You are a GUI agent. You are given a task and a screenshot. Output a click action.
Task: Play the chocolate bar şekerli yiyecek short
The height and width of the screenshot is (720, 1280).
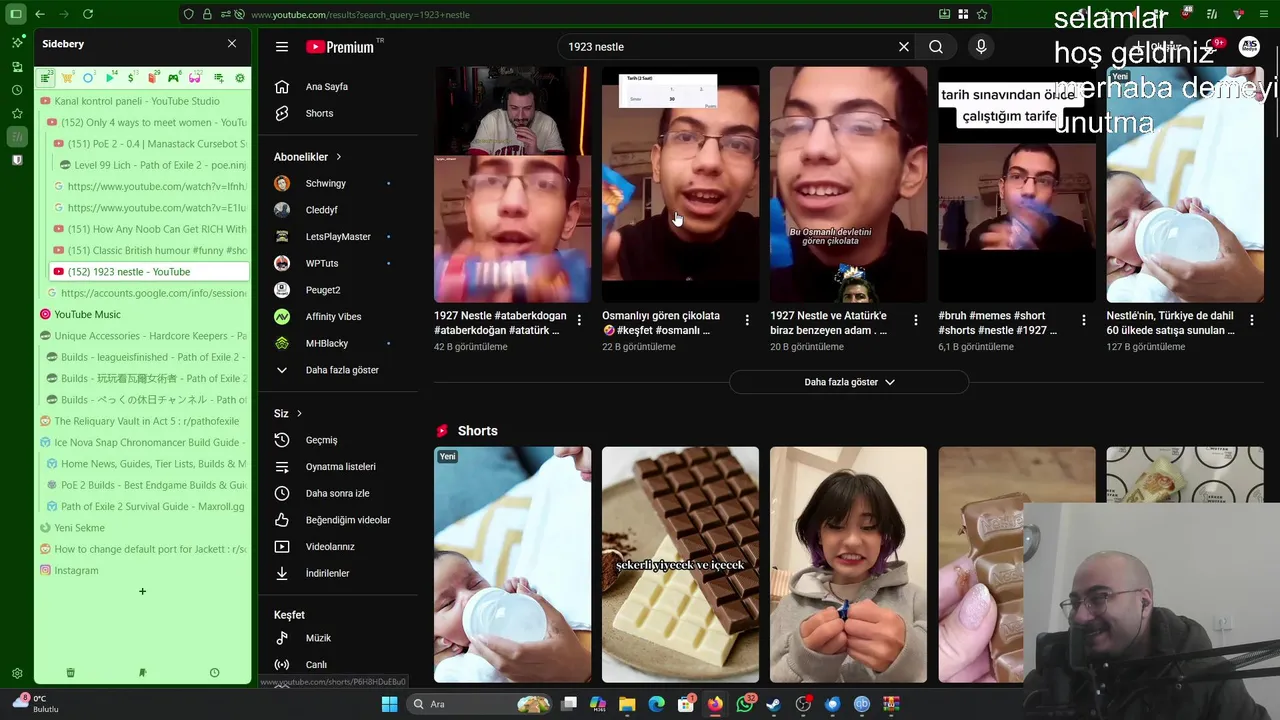click(680, 565)
